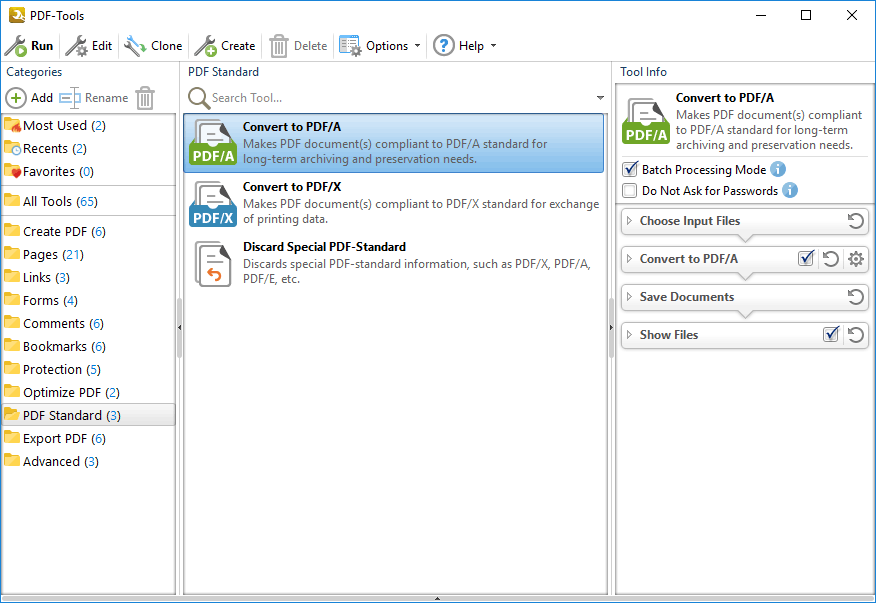Expand the bottom panel arrow
This screenshot has height=603, width=876.
point(437,599)
